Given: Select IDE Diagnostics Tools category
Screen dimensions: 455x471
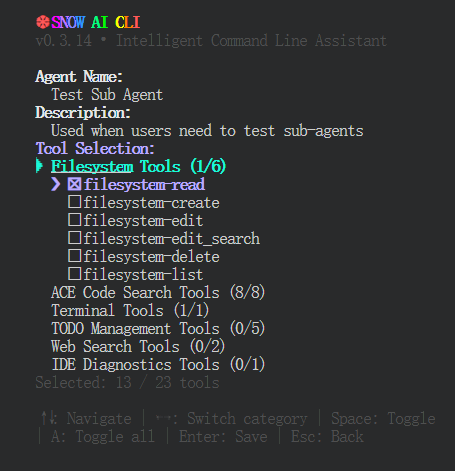Looking at the screenshot, I should pyautogui.click(x=158, y=365).
